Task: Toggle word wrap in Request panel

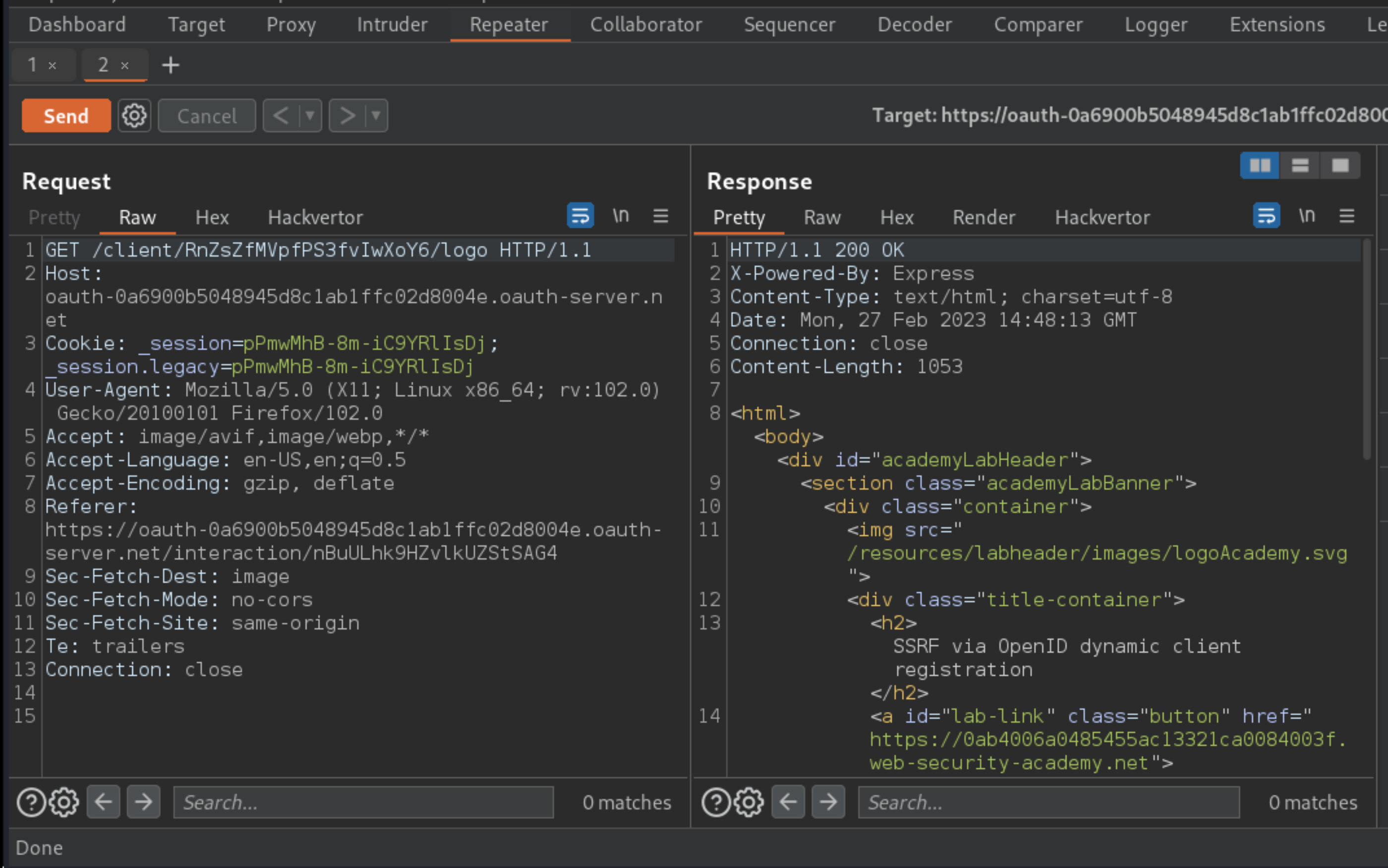Action: (x=580, y=216)
